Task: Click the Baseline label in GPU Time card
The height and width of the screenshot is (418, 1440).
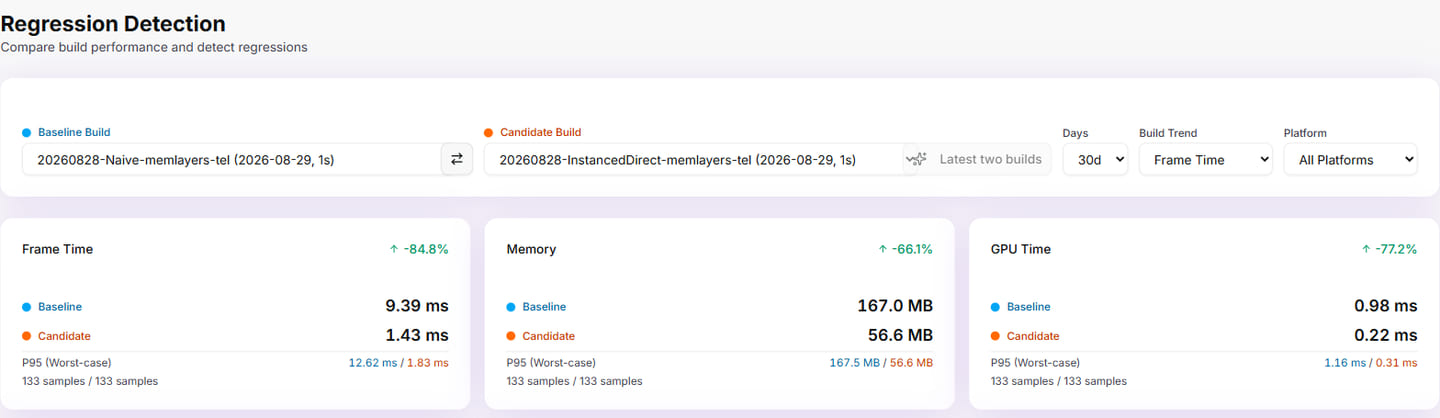Action: [x=1029, y=307]
